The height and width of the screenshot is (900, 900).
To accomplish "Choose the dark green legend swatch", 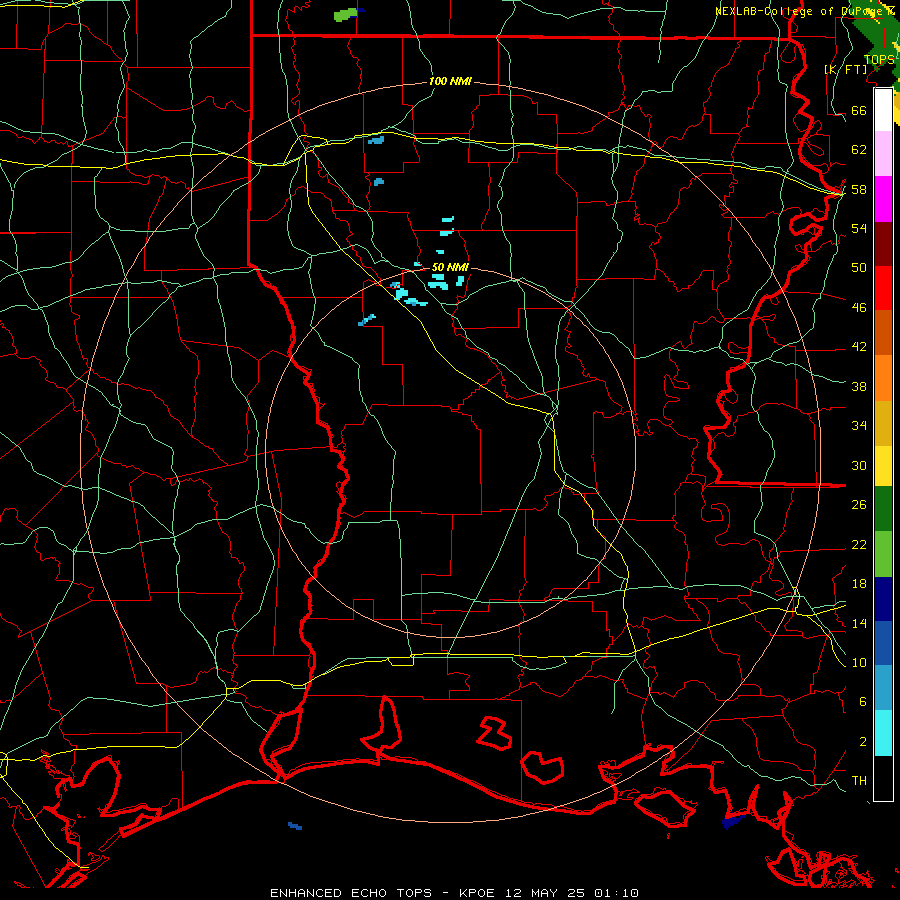I will pyautogui.click(x=883, y=509).
